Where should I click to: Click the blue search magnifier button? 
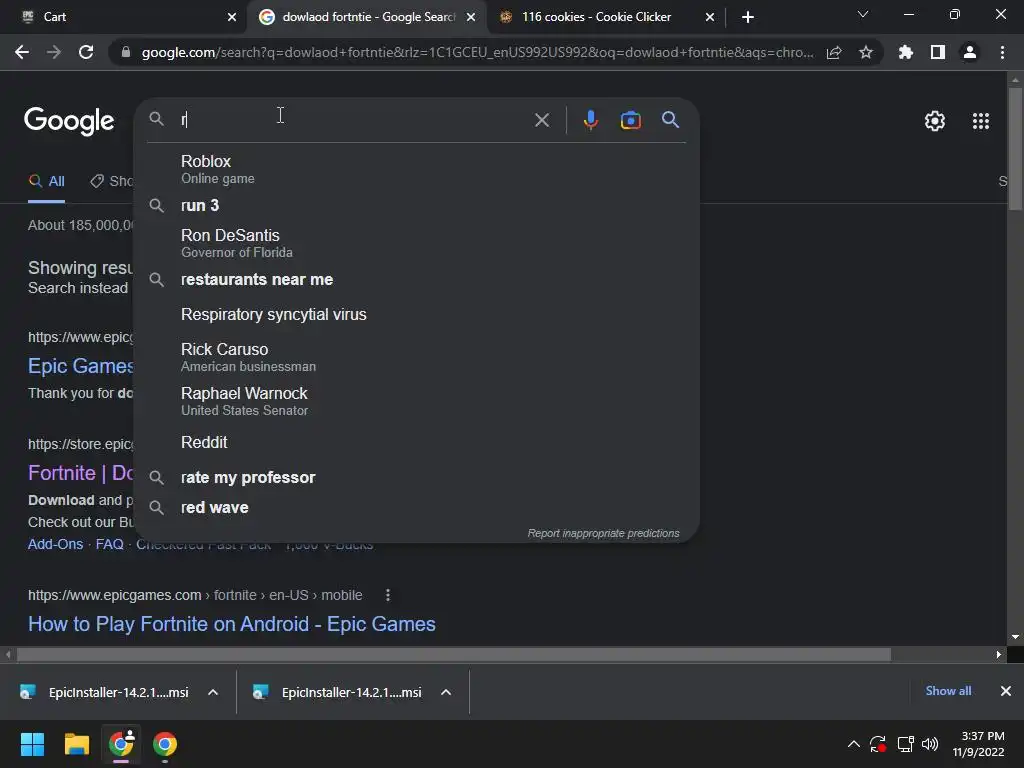click(670, 120)
